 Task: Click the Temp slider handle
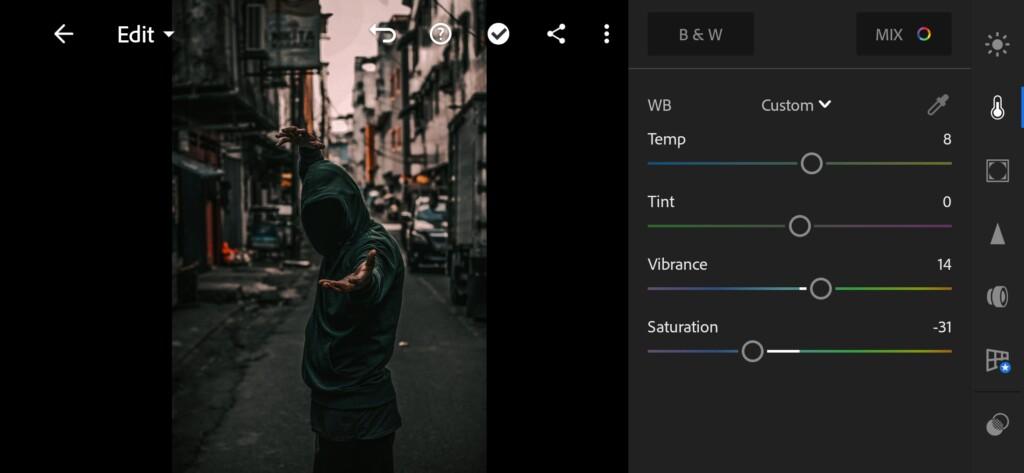[812, 163]
